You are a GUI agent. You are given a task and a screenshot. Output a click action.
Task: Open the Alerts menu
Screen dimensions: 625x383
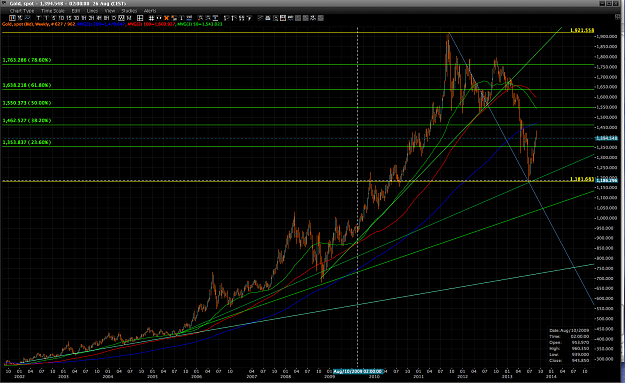coord(150,11)
